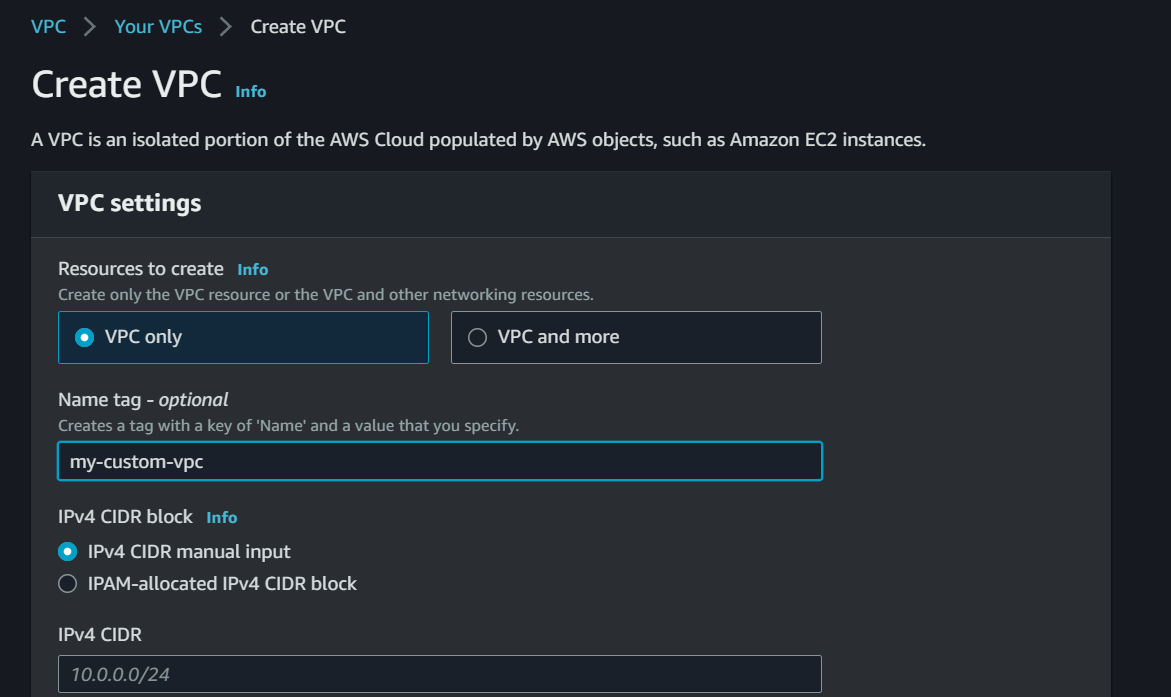Screen dimensions: 1171x697
Task: Choose IPAM-allocated IPv4 CIDR block radio
Action: pos(68,584)
